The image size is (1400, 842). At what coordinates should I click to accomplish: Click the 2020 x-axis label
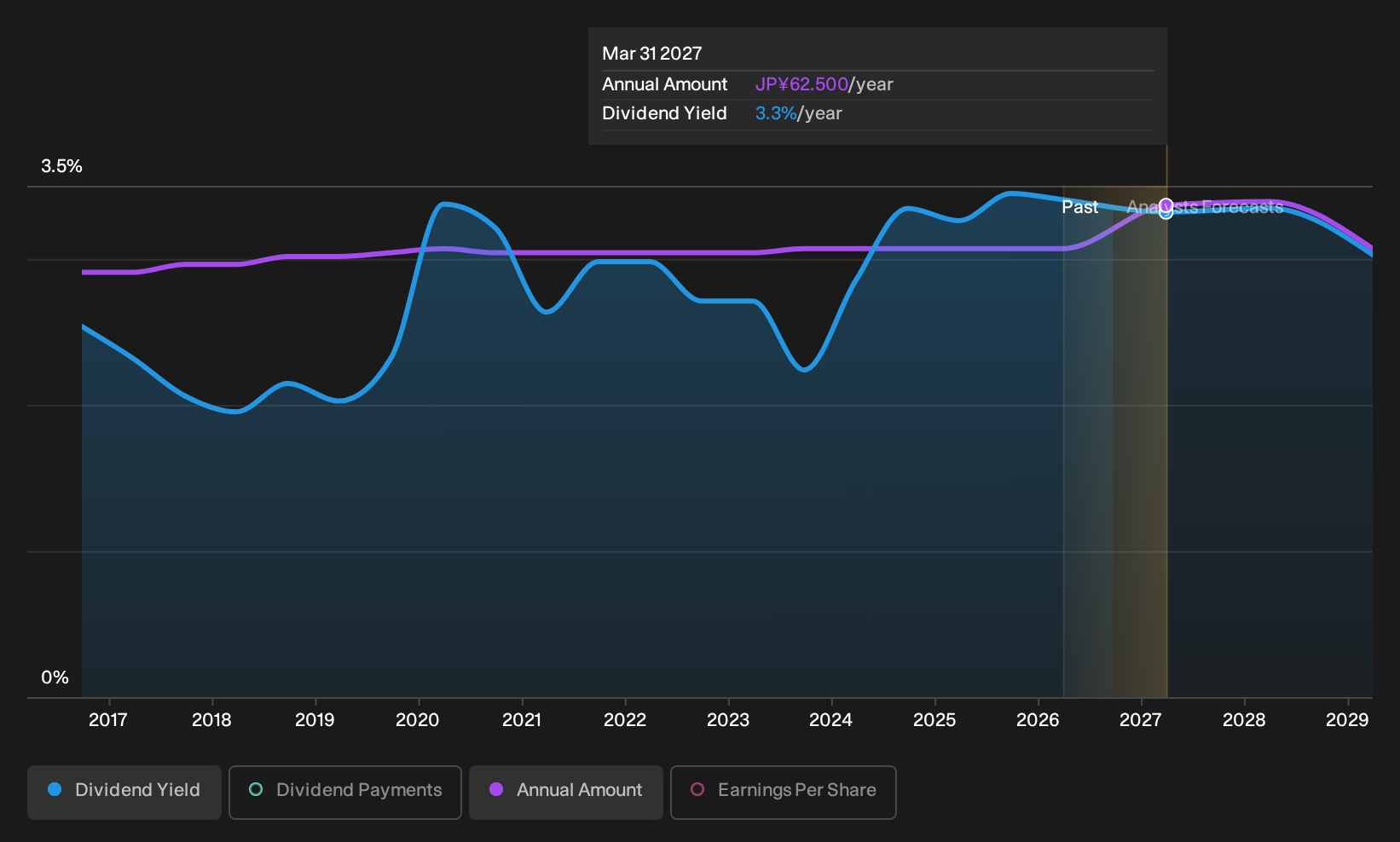pyautogui.click(x=418, y=720)
